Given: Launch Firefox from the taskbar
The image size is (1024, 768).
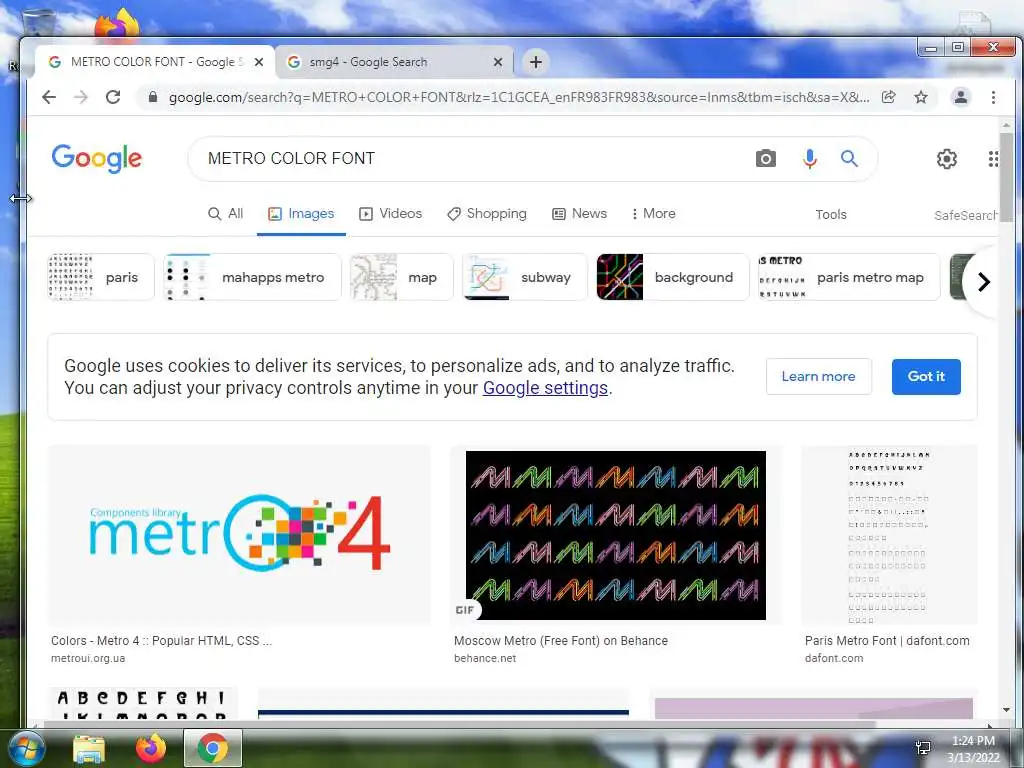Looking at the screenshot, I should [151, 748].
